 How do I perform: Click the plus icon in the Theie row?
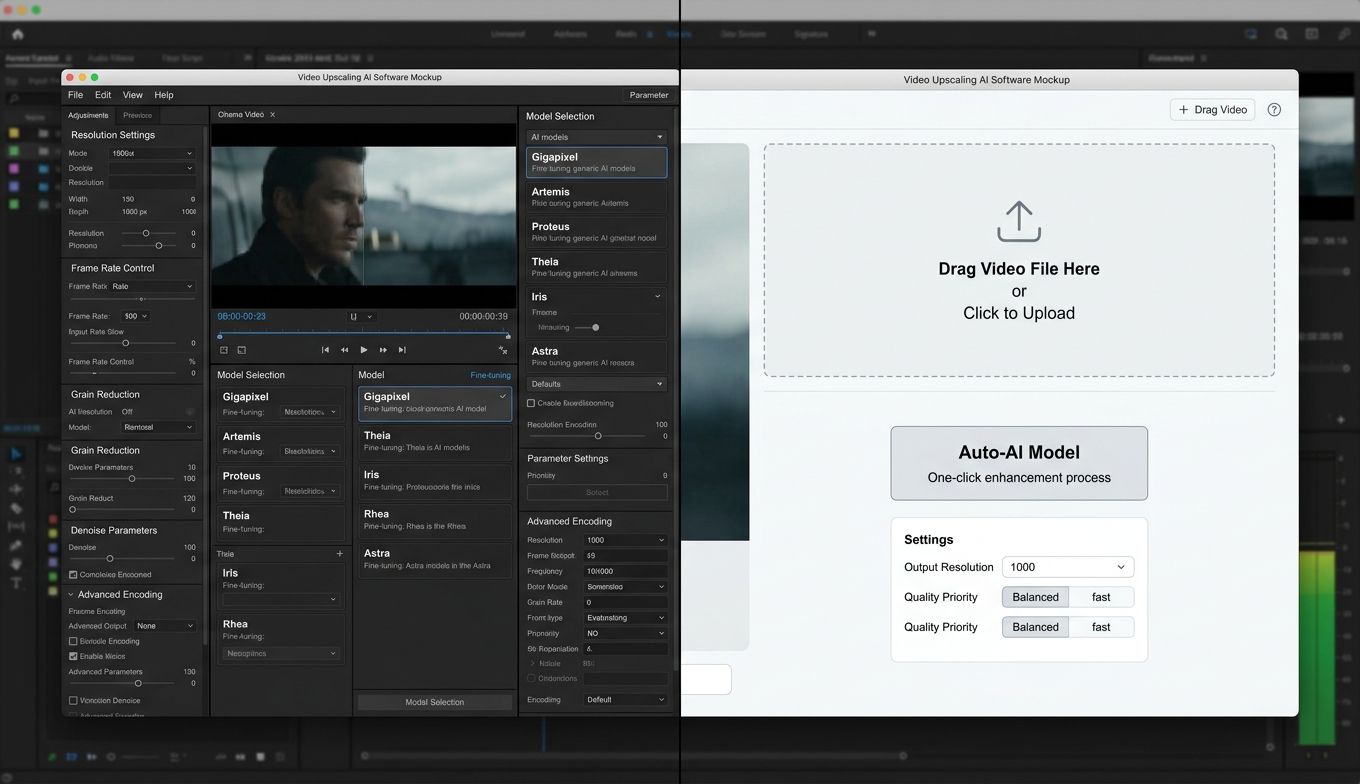pos(339,554)
